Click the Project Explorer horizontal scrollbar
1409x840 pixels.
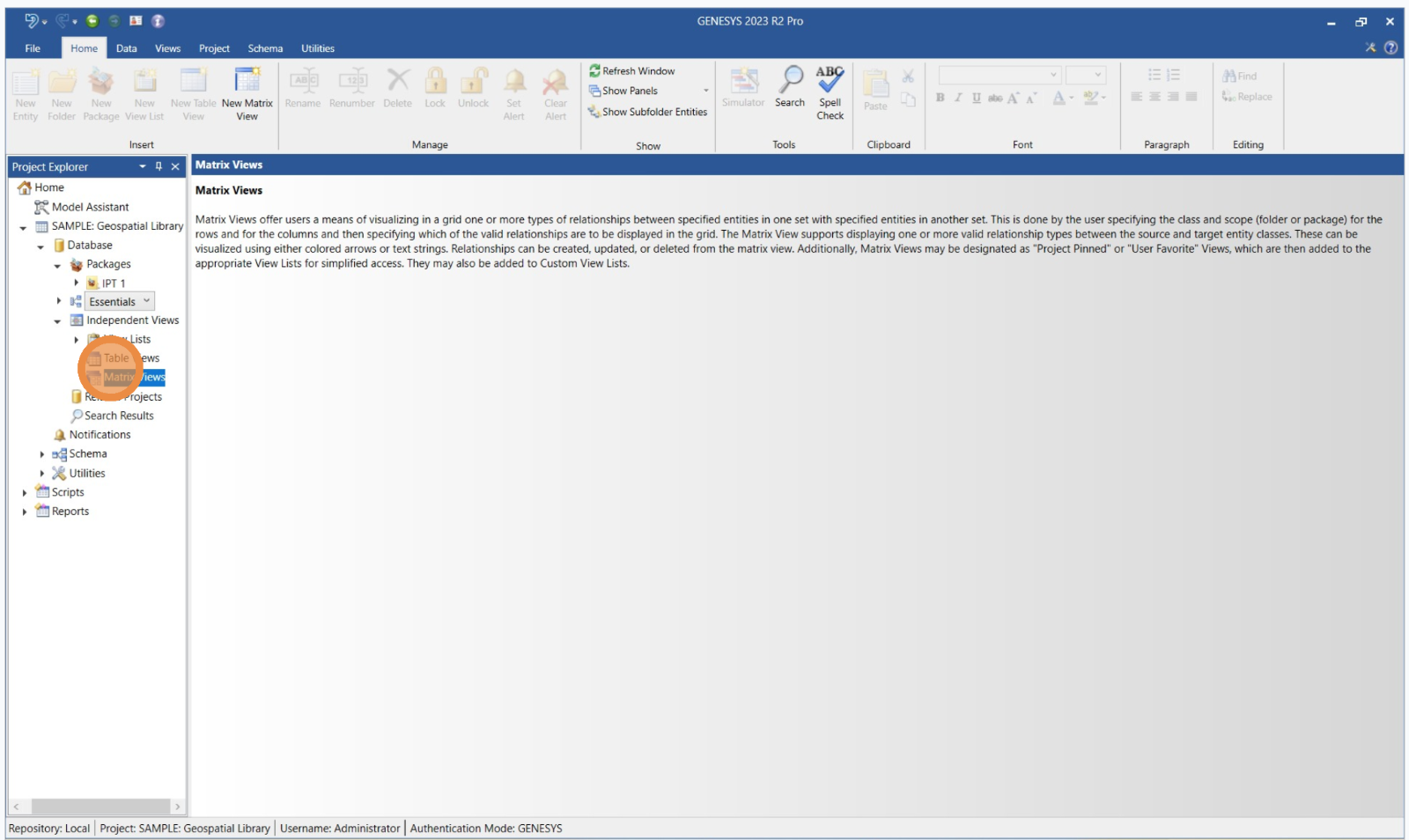click(100, 807)
